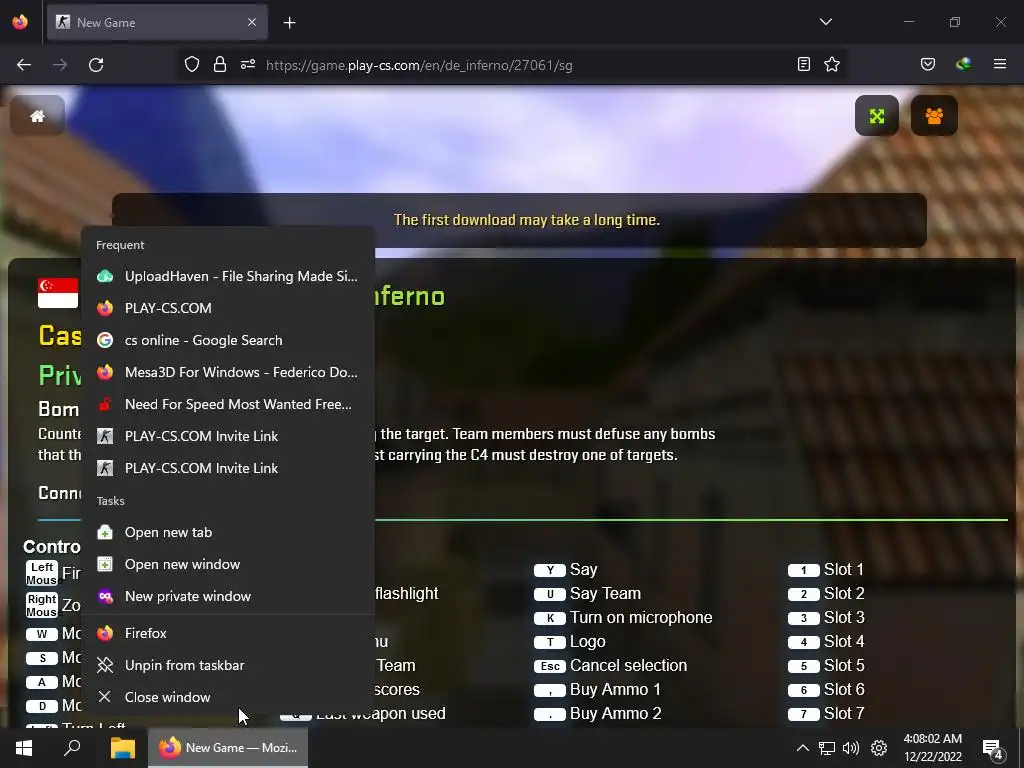
Task: Go back with browser back arrow
Action: coord(24,65)
